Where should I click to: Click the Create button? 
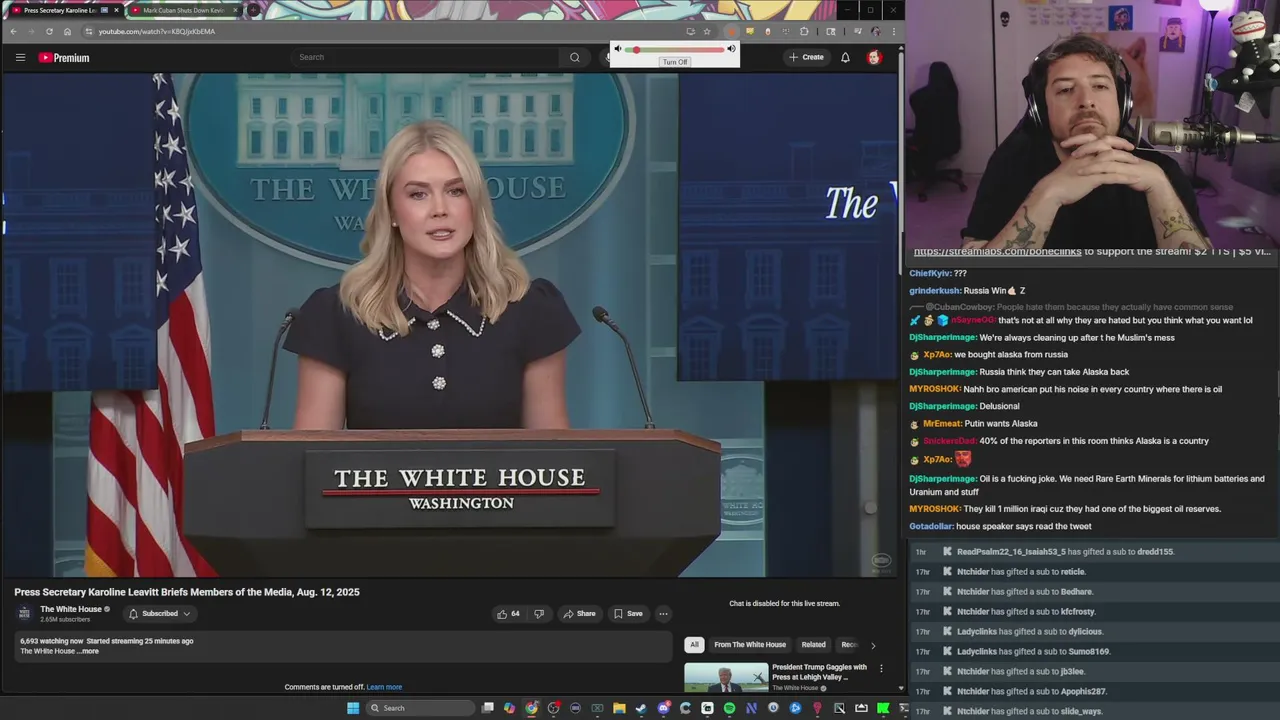[806, 57]
